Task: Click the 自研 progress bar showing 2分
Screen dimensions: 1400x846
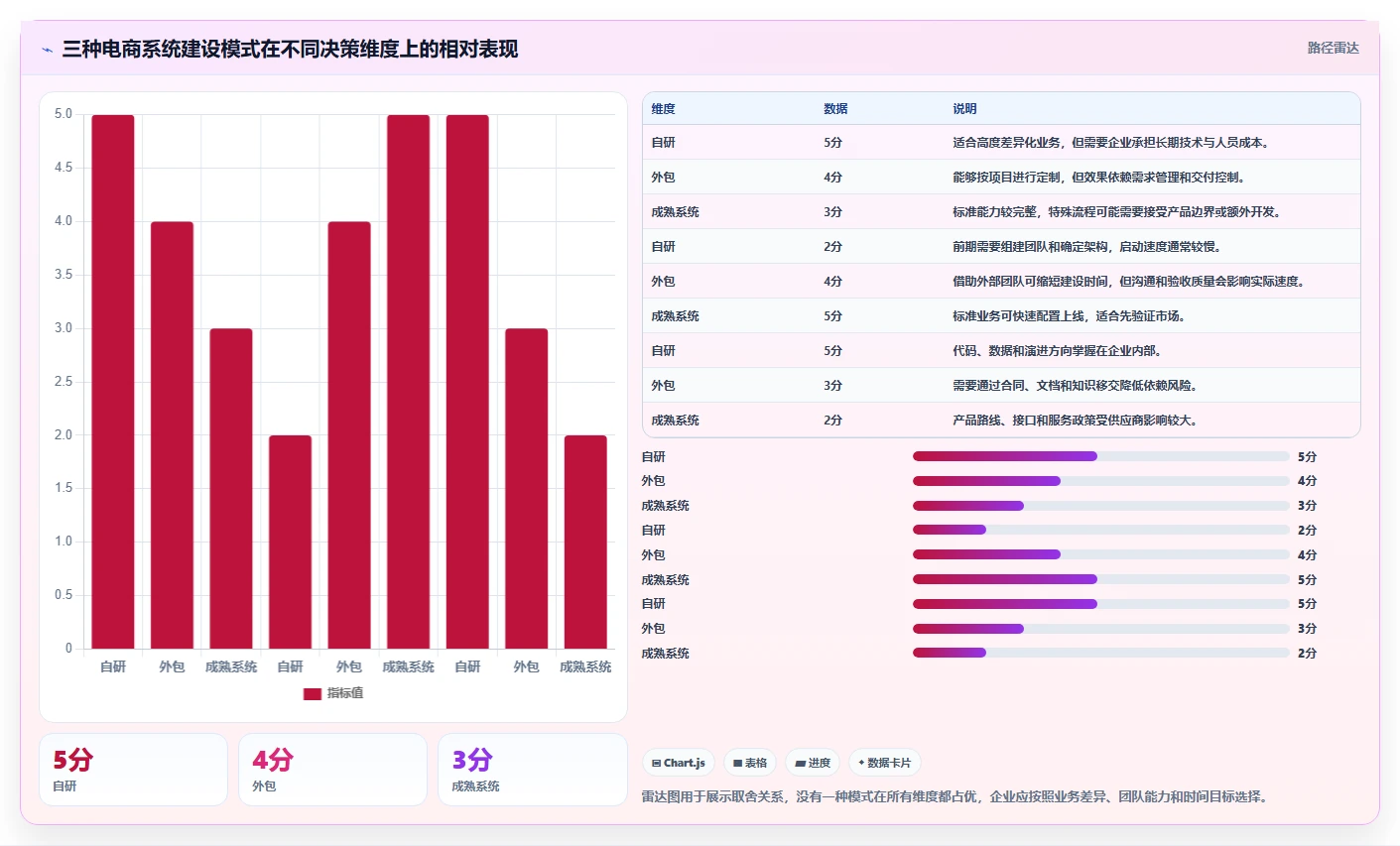Action: (x=1101, y=531)
